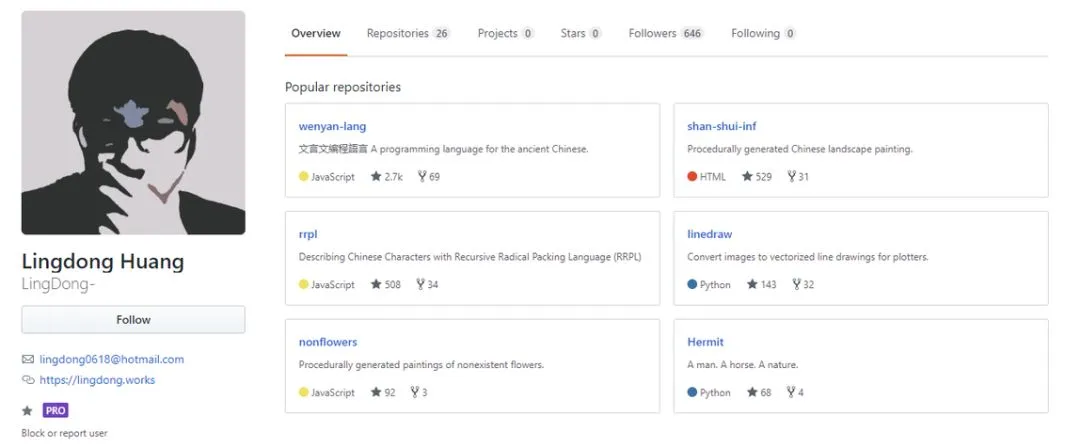Click the fork icon on wenyan-lang repository
Viewport: 1080px width, 448px height.
(421, 177)
